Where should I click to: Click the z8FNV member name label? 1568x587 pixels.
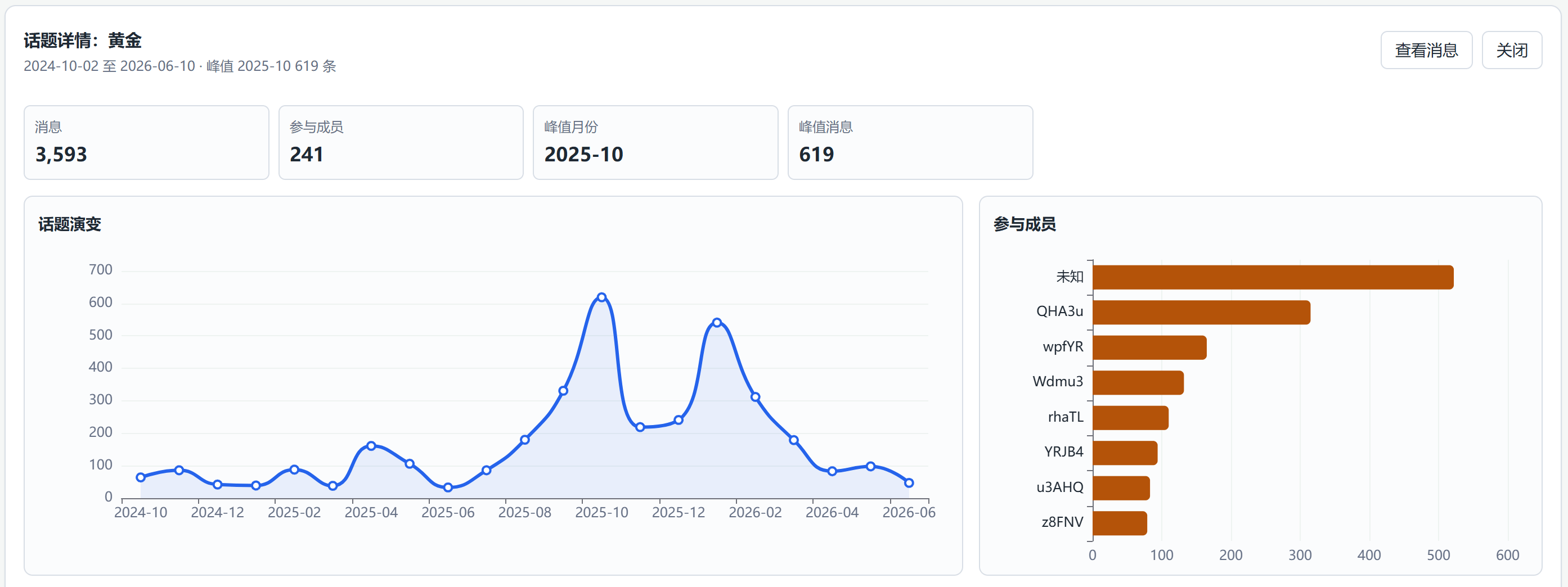click(x=1062, y=522)
